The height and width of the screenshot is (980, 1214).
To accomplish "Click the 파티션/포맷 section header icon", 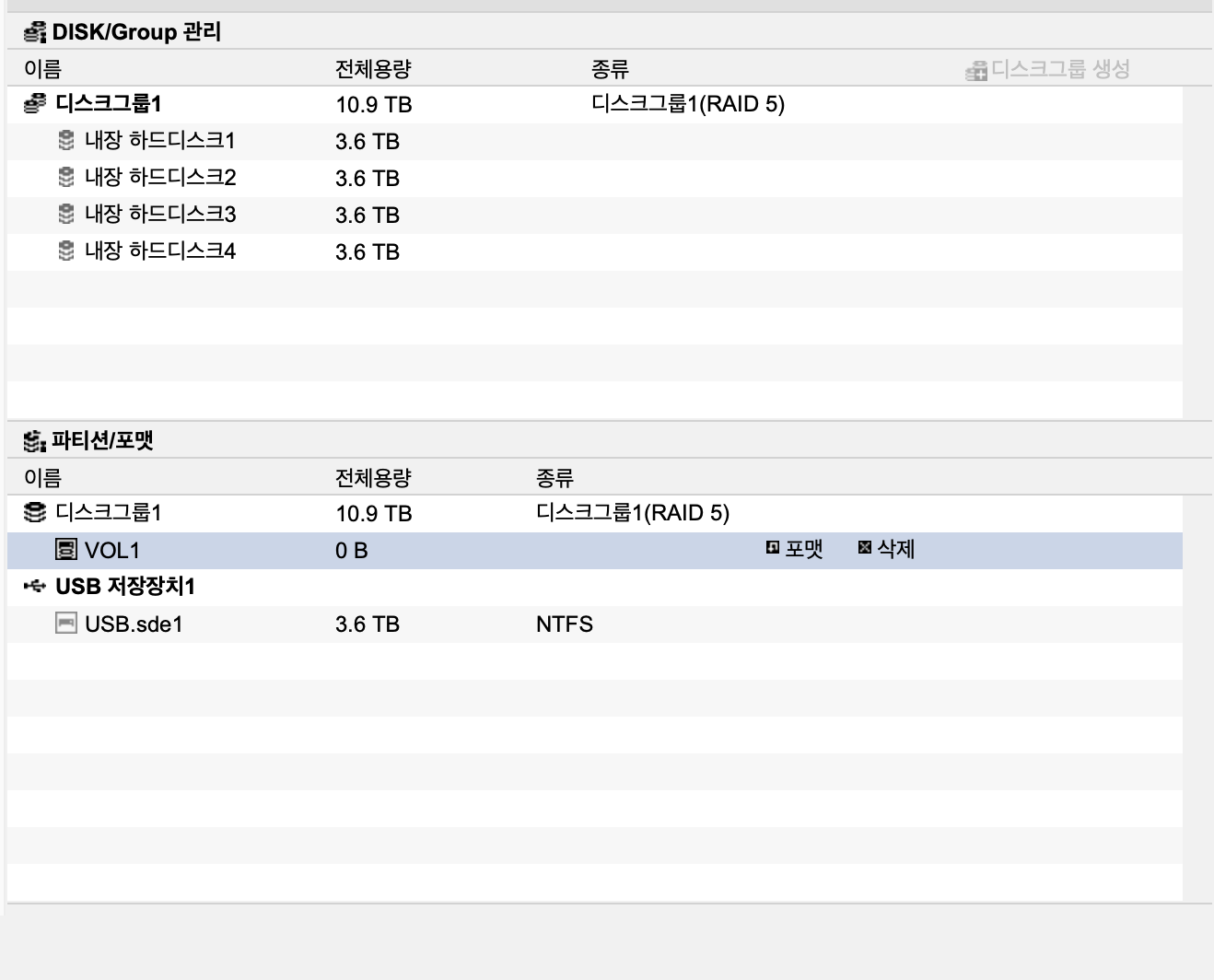I will [35, 441].
